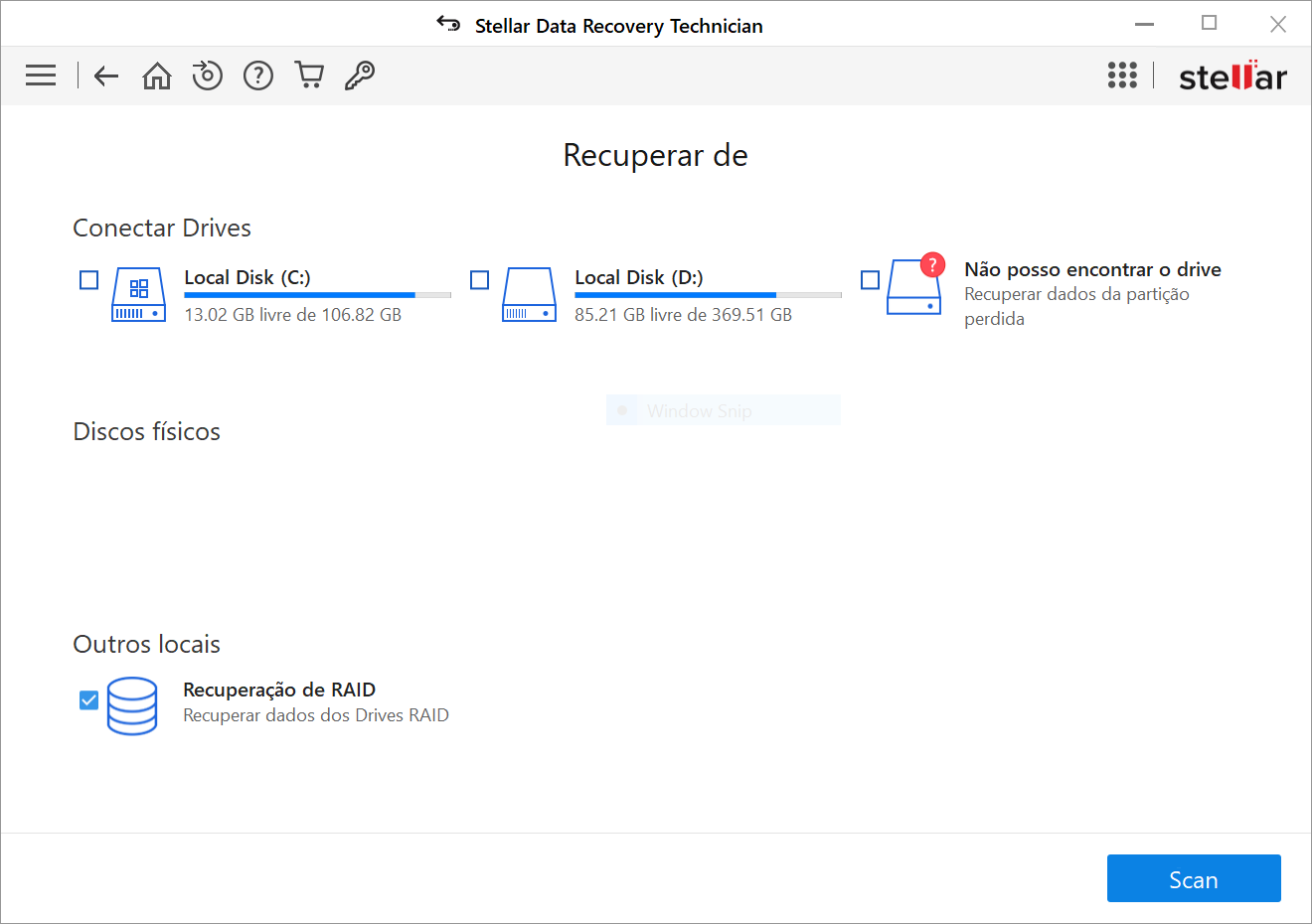Click the lost drive question icon

(x=915, y=284)
